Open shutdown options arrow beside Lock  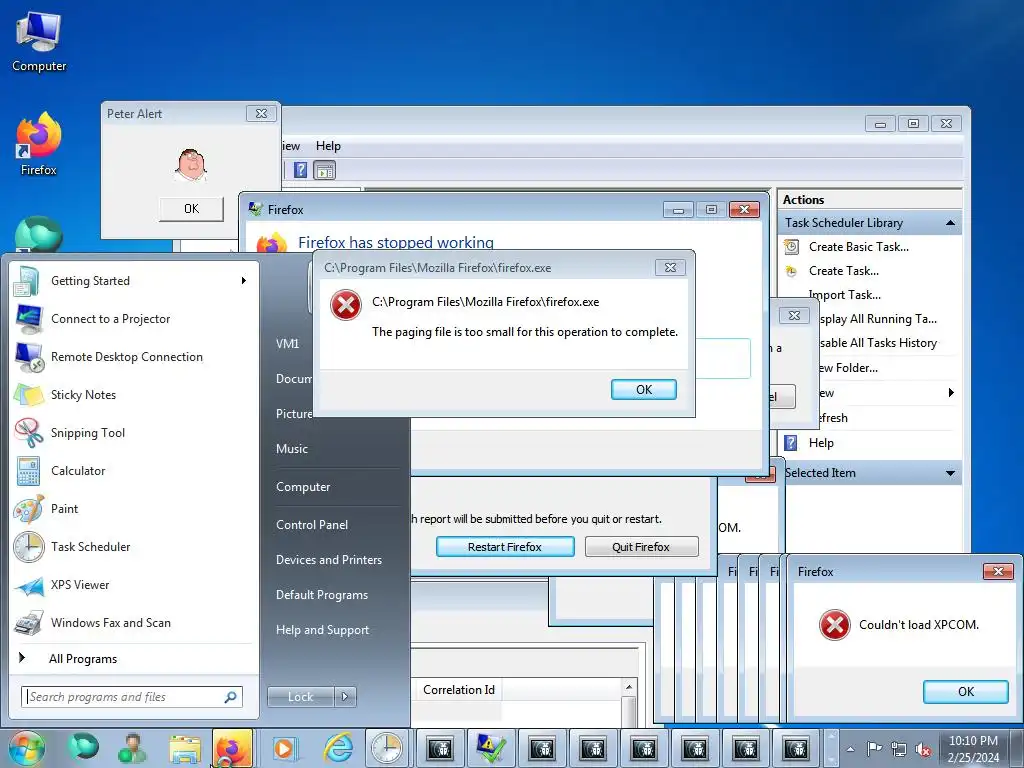(x=345, y=697)
